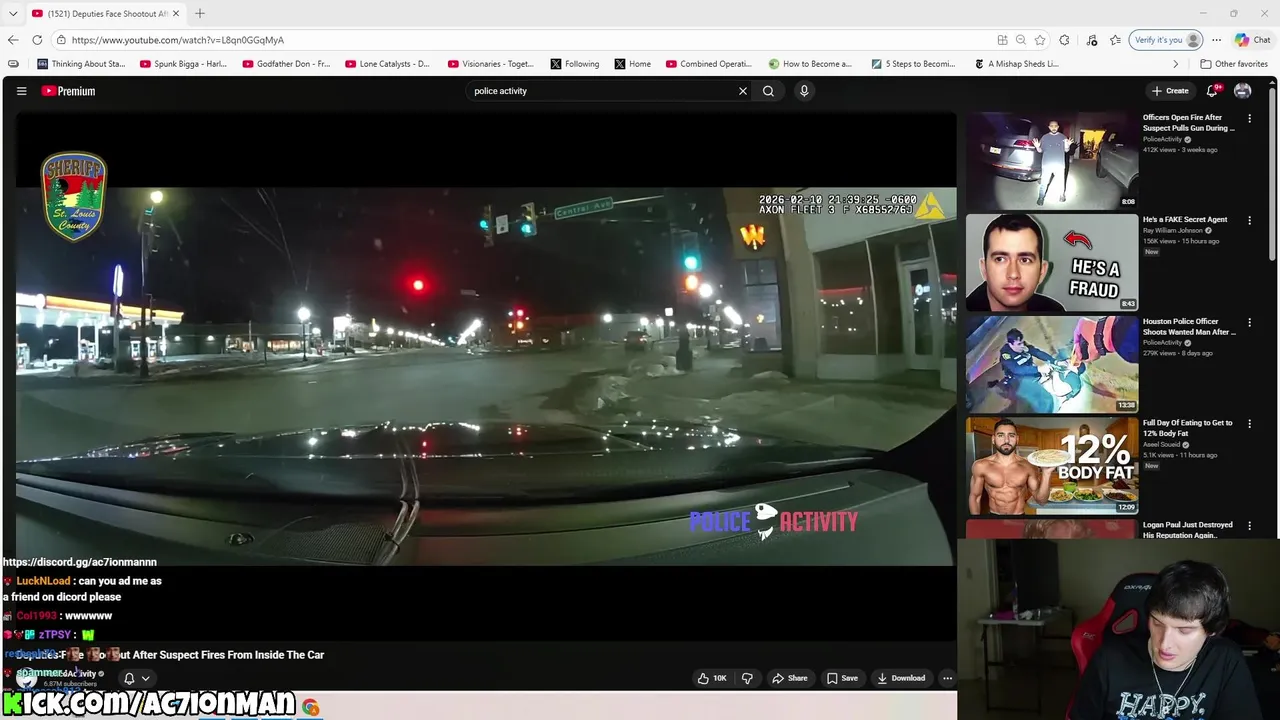Screen dimensions: 1280x720
Task: Go to YouTube Premium home logo
Action: click(68, 91)
